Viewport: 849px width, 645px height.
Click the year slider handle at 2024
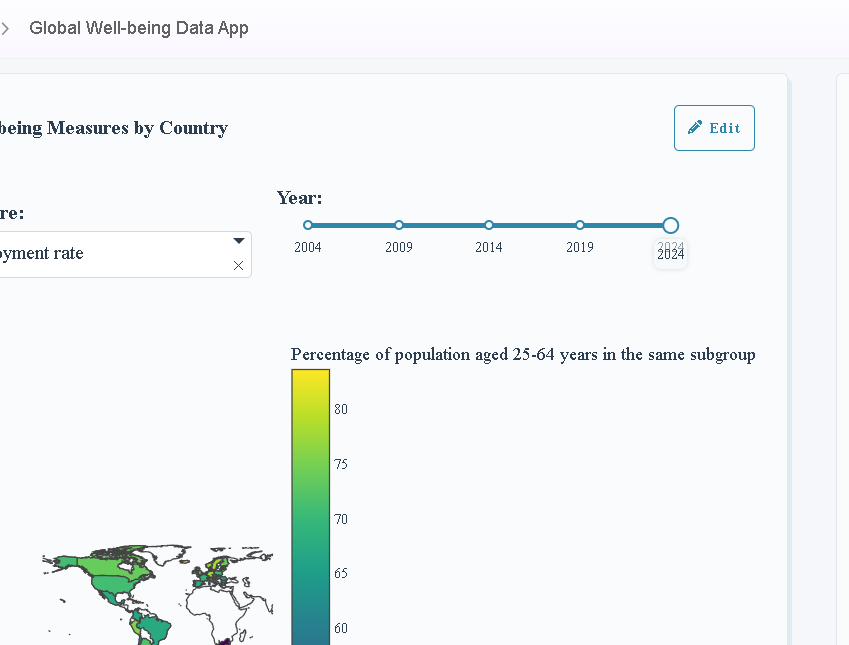671,225
